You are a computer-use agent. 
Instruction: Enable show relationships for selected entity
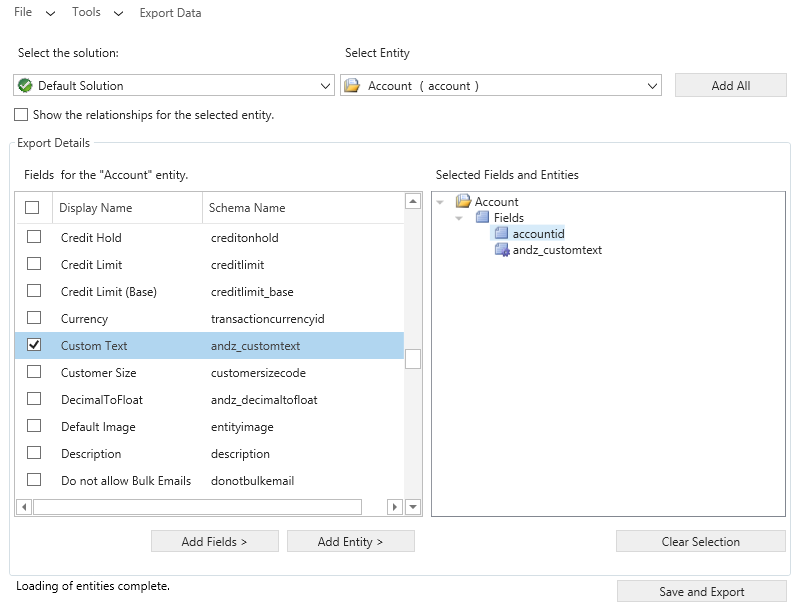coord(21,115)
